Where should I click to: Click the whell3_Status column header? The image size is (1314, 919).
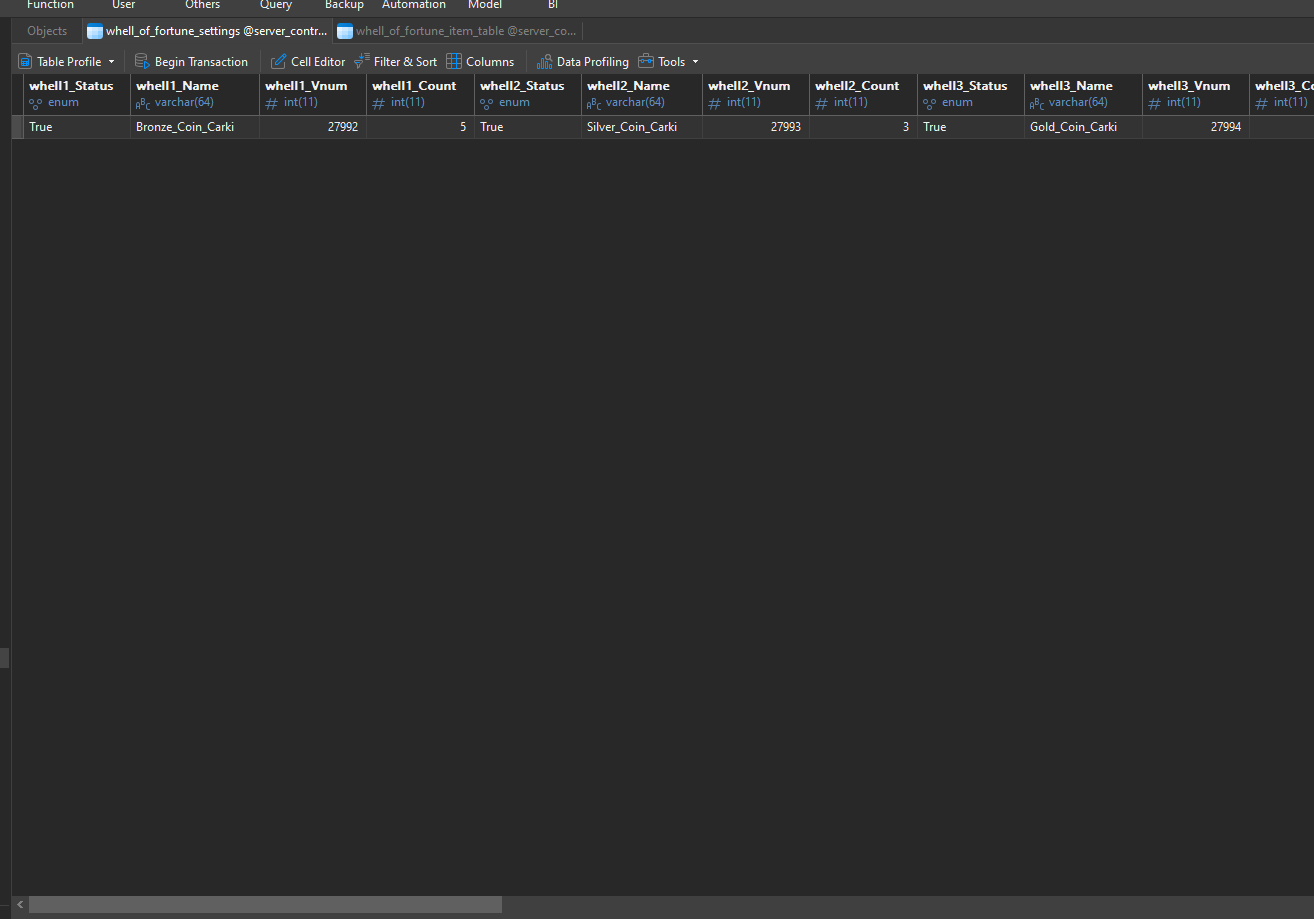click(x=971, y=94)
